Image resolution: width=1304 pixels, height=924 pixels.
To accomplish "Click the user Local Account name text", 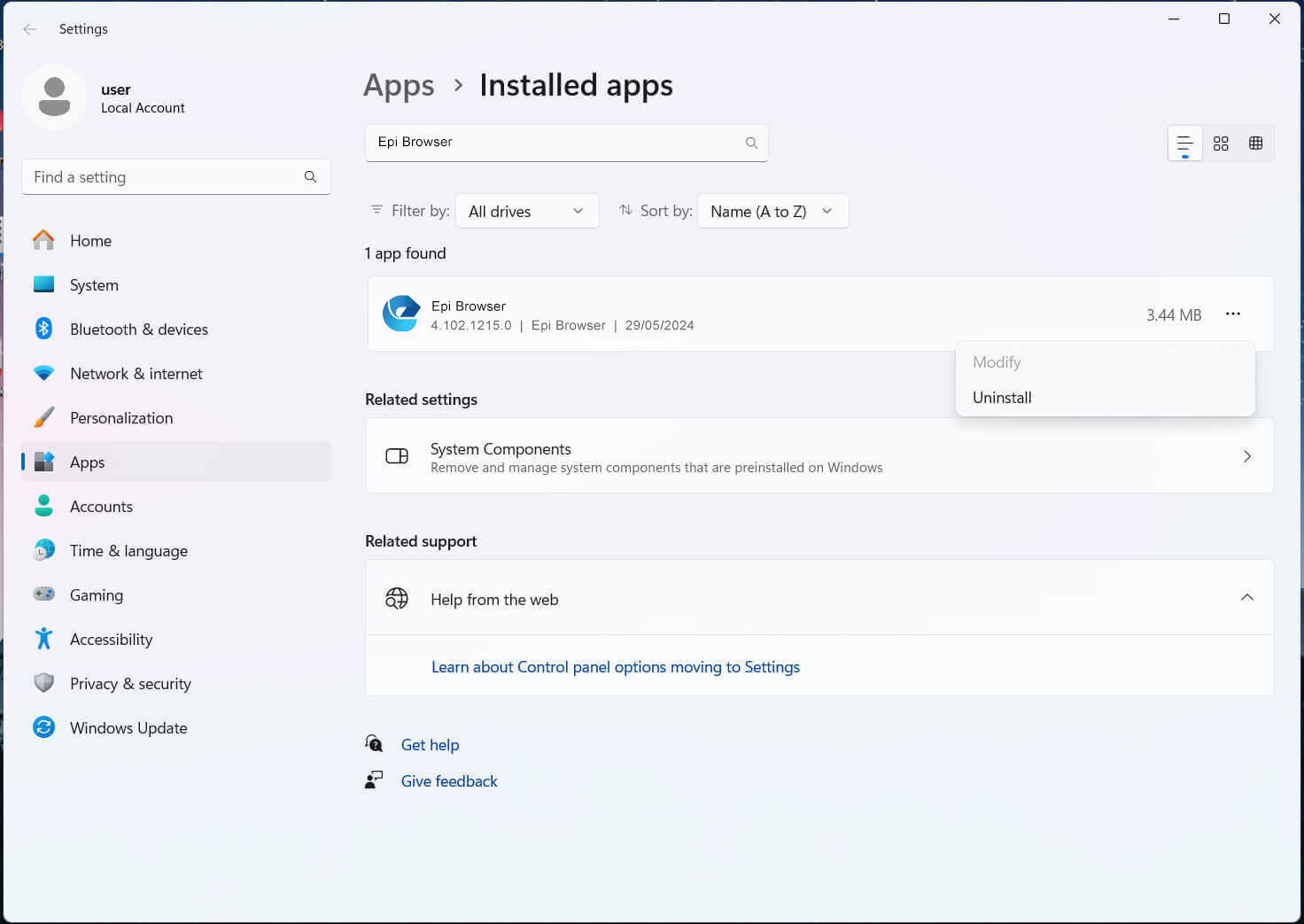I will 143,98.
